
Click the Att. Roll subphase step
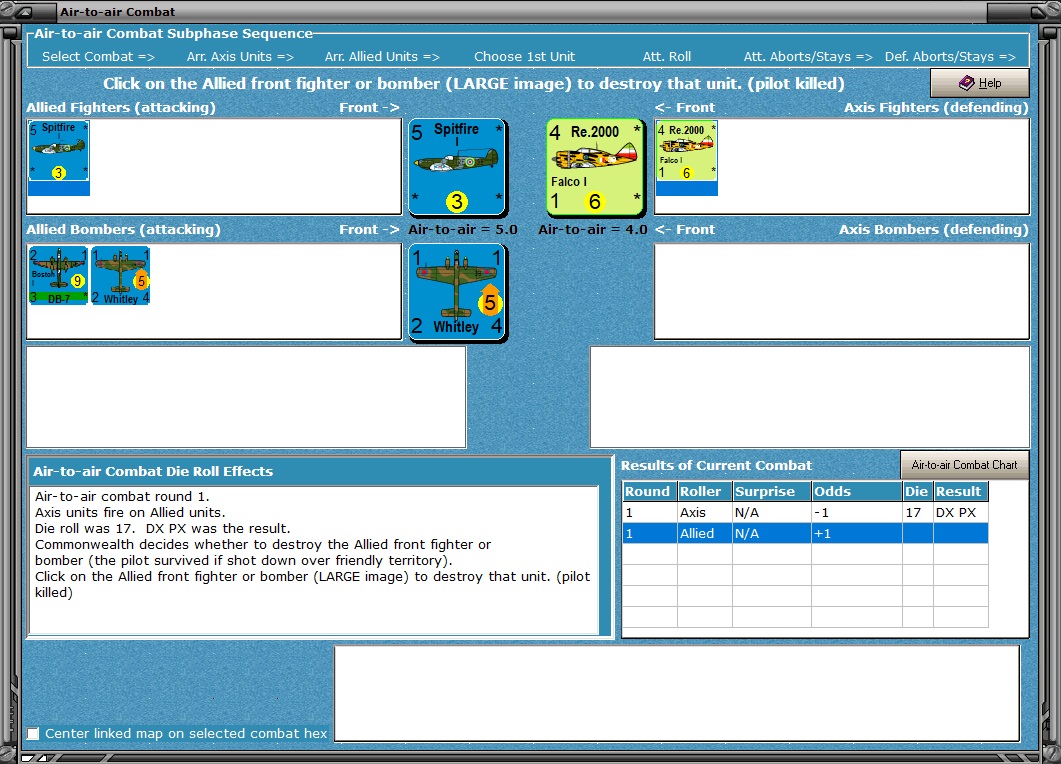tap(667, 57)
